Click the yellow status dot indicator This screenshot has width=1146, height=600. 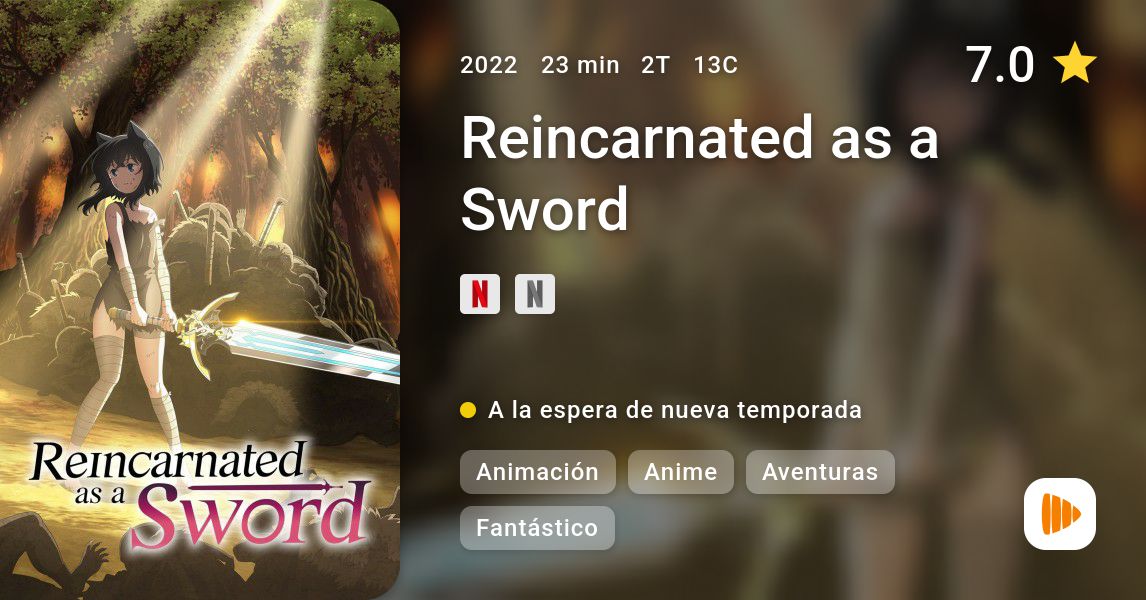(468, 410)
